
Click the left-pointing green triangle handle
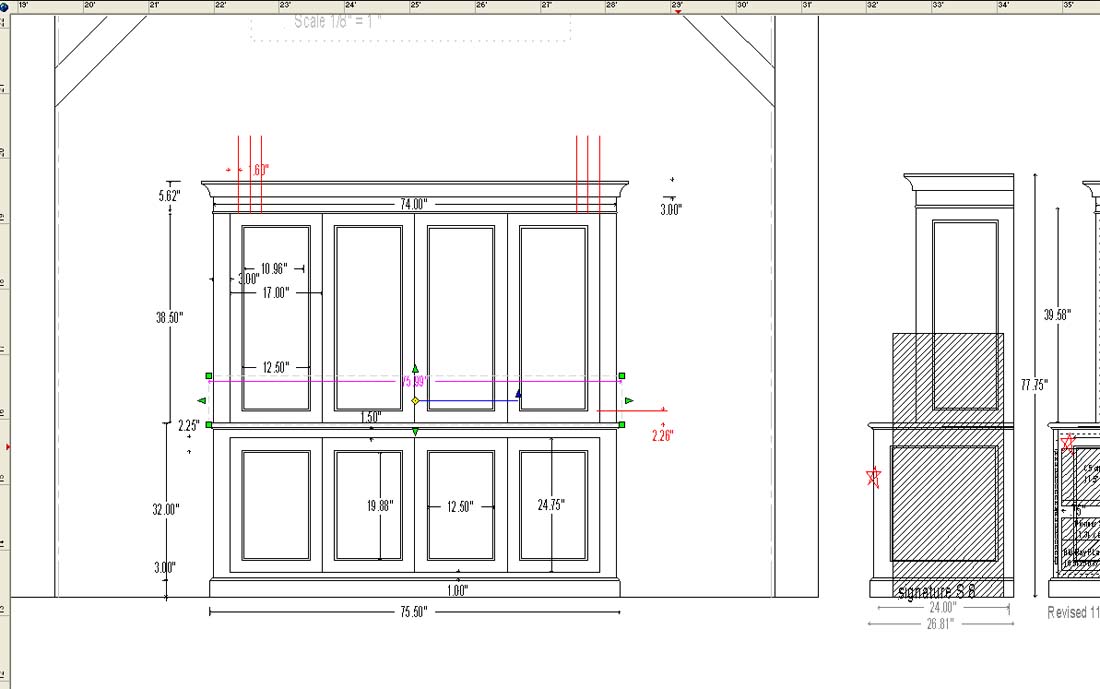(x=200, y=399)
